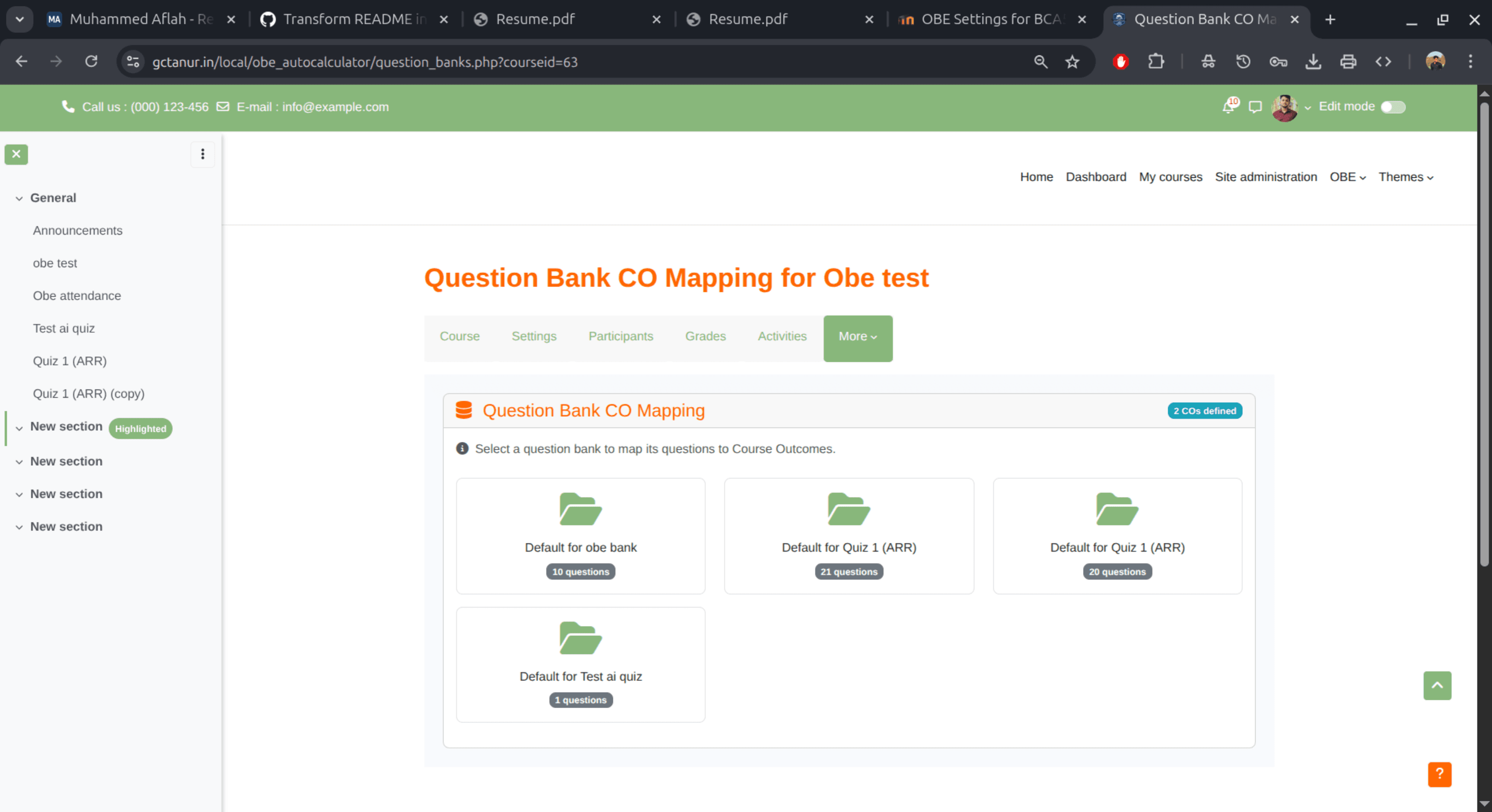Image resolution: width=1492 pixels, height=812 pixels.
Task: Click the browser print icon
Action: tap(1348, 61)
